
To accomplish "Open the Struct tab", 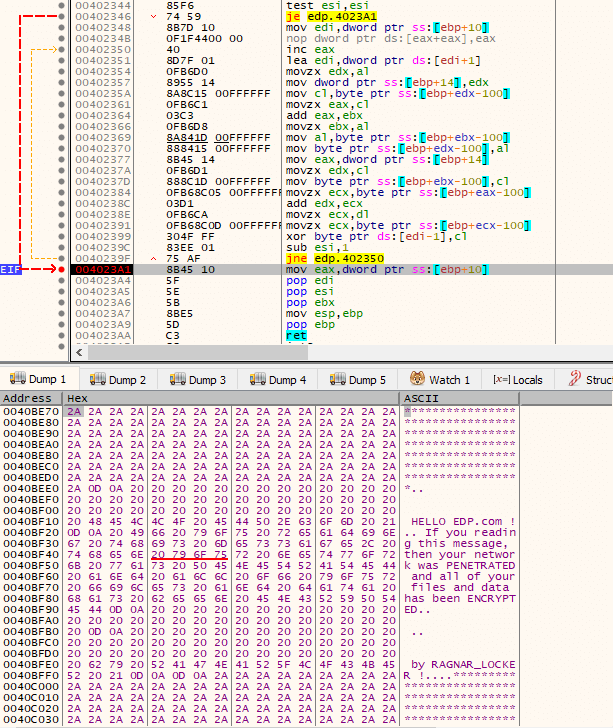I will coord(590,379).
